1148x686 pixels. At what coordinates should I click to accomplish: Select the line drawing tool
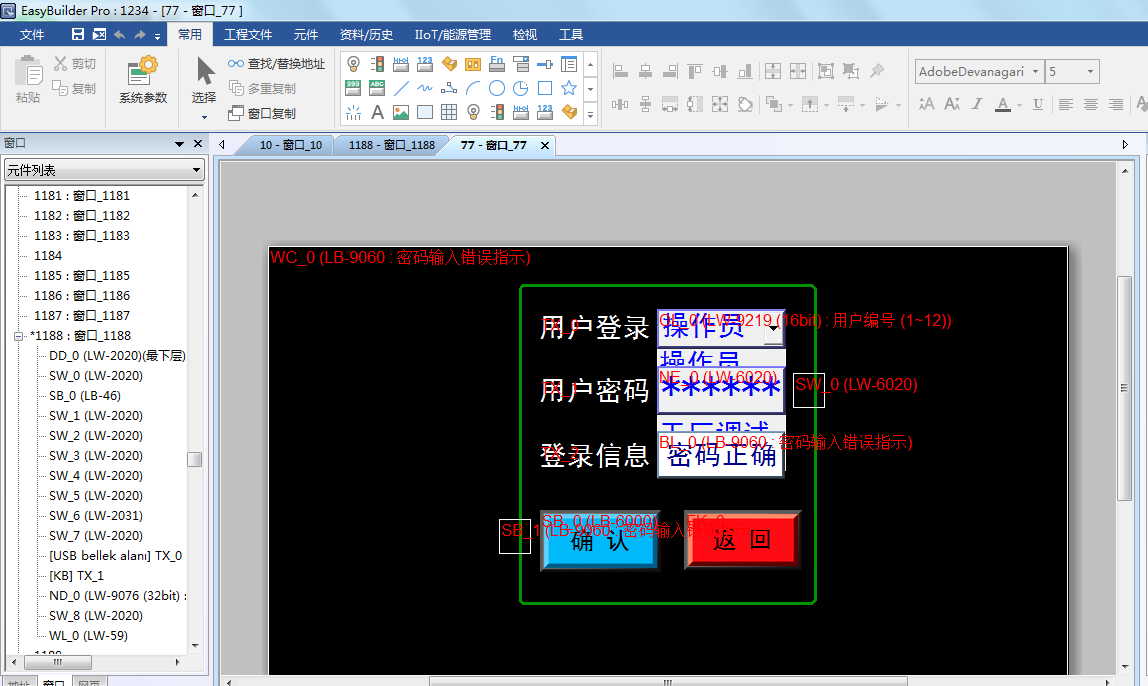point(400,88)
